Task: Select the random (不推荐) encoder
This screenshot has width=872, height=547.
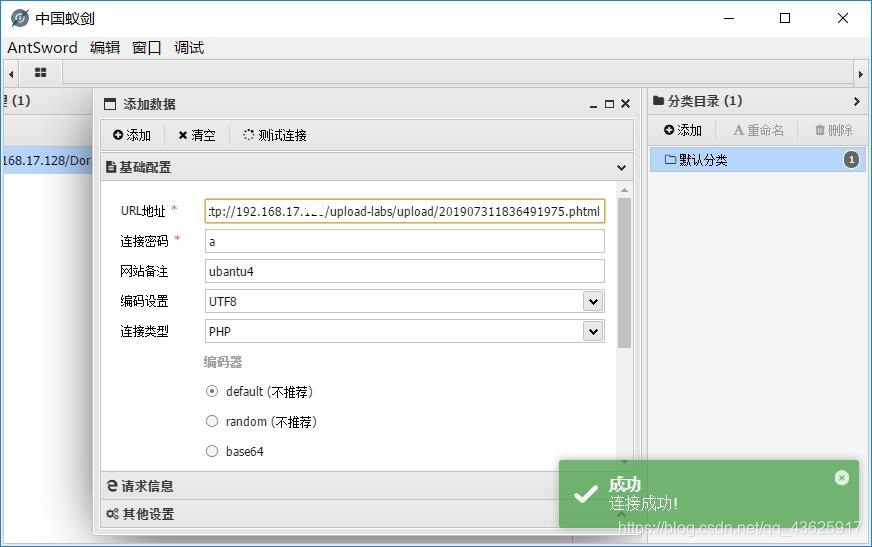Action: point(212,421)
